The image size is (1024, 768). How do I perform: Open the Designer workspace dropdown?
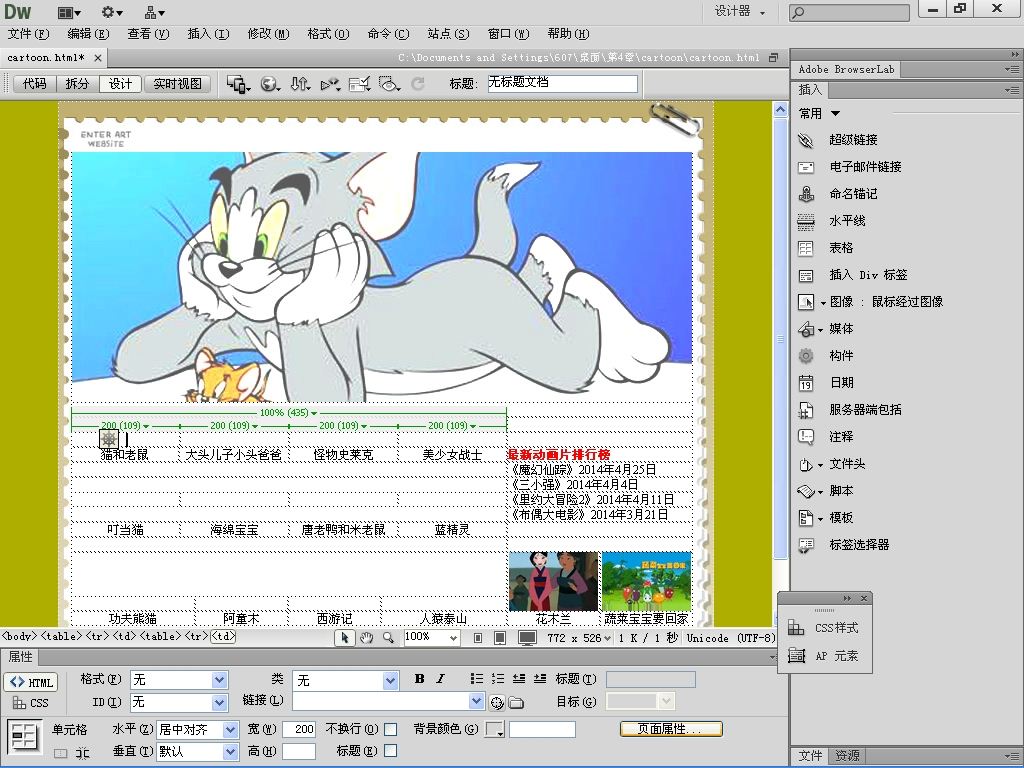tap(739, 11)
